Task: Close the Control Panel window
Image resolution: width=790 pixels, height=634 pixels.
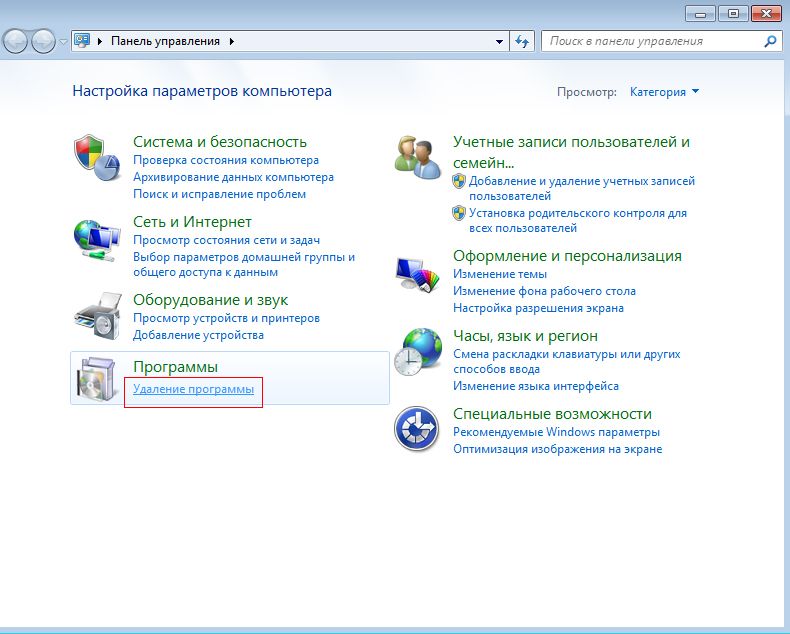Action: click(x=766, y=14)
